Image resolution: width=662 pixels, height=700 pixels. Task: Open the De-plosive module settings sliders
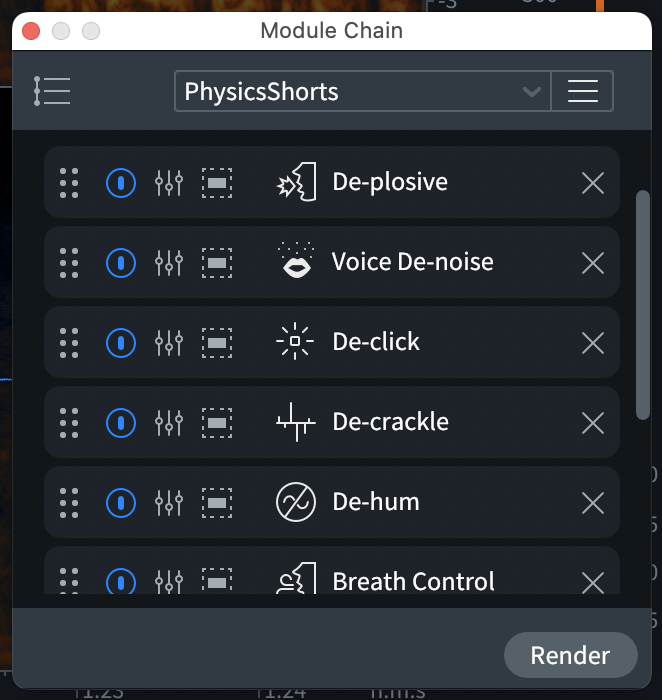pyautogui.click(x=169, y=183)
